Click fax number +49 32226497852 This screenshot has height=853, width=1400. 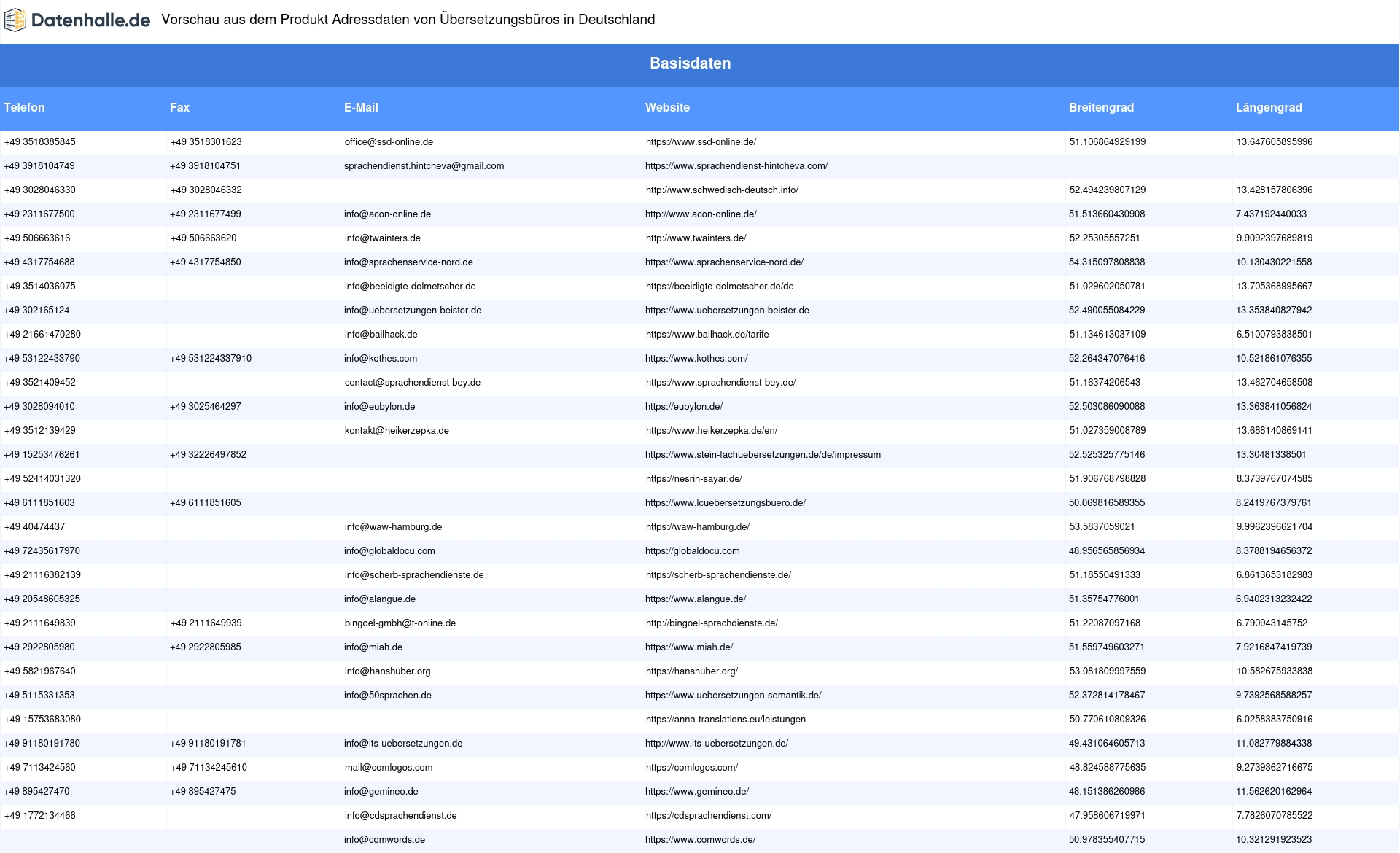coord(208,455)
